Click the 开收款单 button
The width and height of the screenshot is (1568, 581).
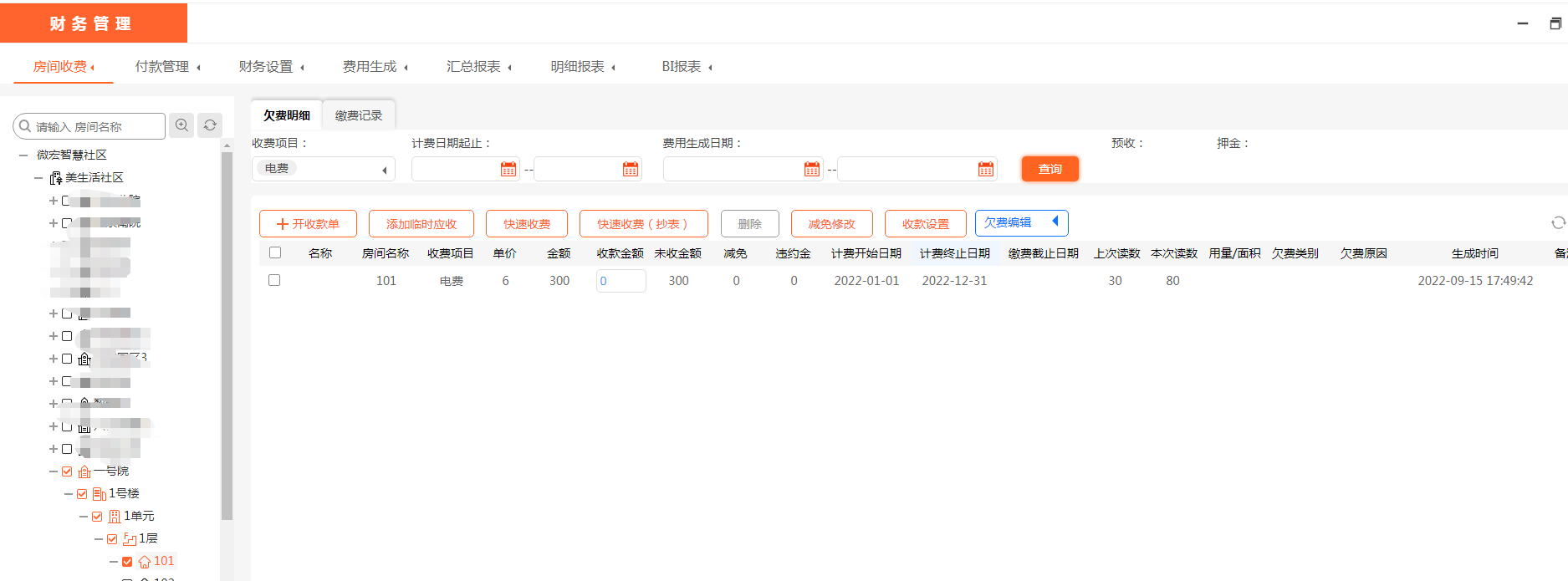[308, 224]
